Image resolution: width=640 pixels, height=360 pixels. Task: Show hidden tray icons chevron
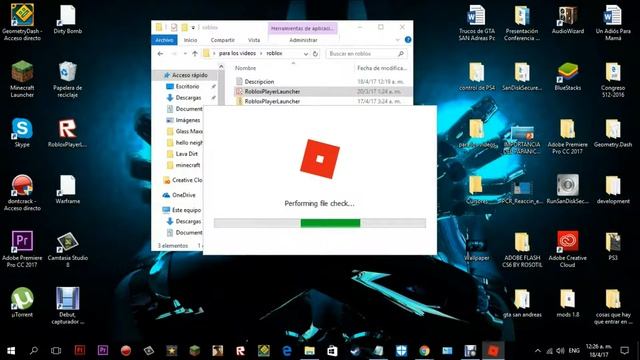point(538,351)
